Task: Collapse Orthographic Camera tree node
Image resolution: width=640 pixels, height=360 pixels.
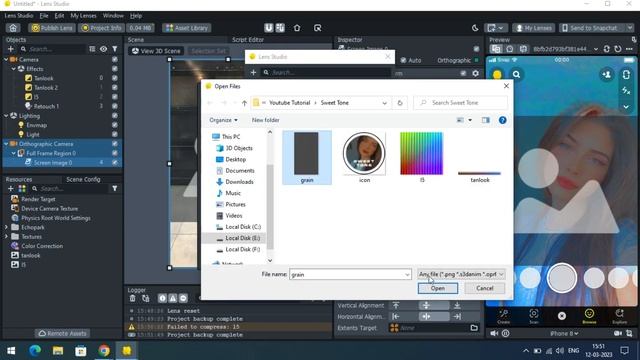Action: 6,144
